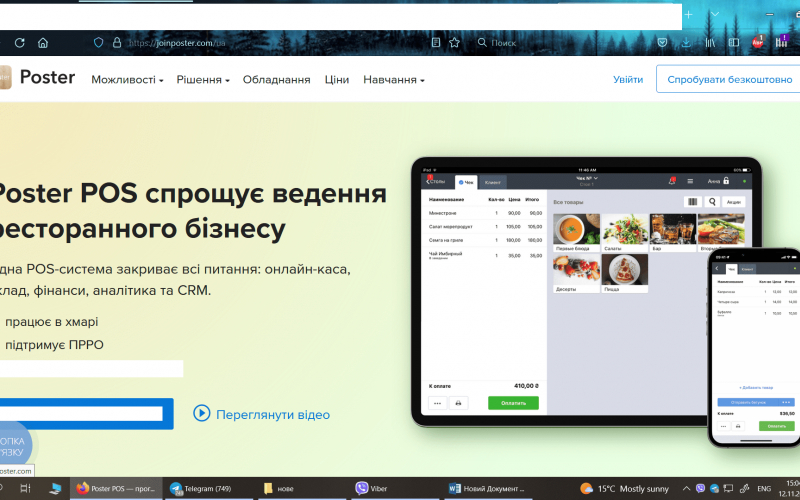Open the Обладнання page

[277, 80]
